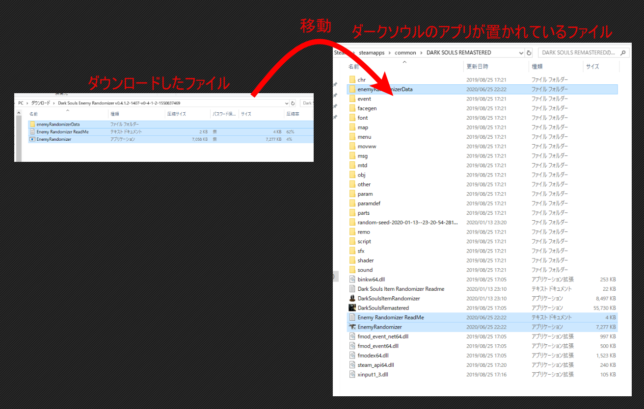
Task: Click the script folder icon
Action: pos(352,241)
